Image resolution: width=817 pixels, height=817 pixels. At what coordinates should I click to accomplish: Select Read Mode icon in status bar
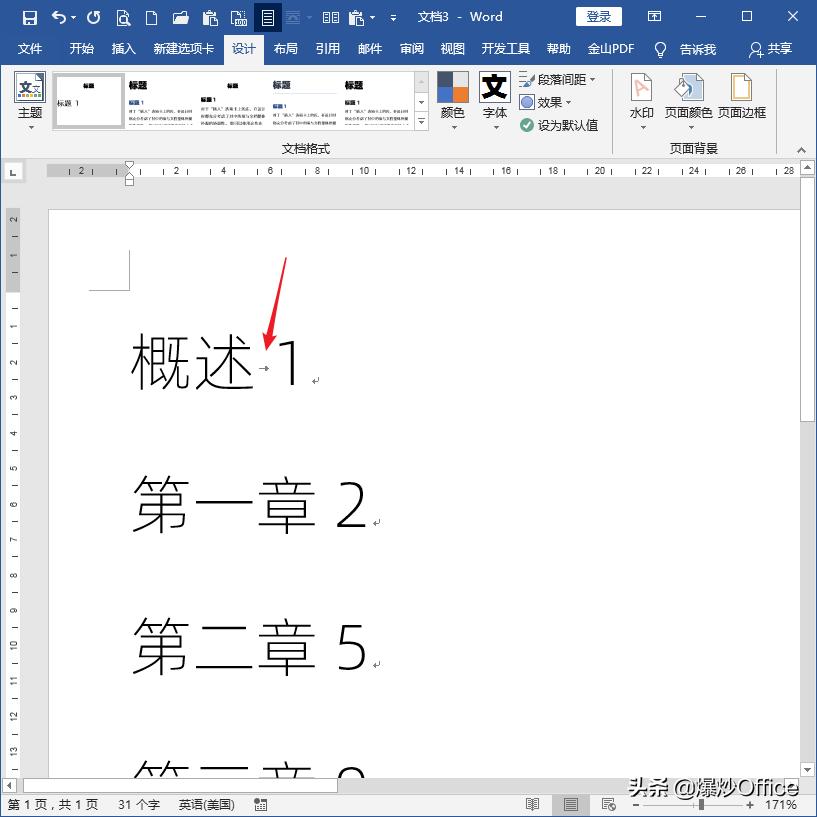point(533,804)
